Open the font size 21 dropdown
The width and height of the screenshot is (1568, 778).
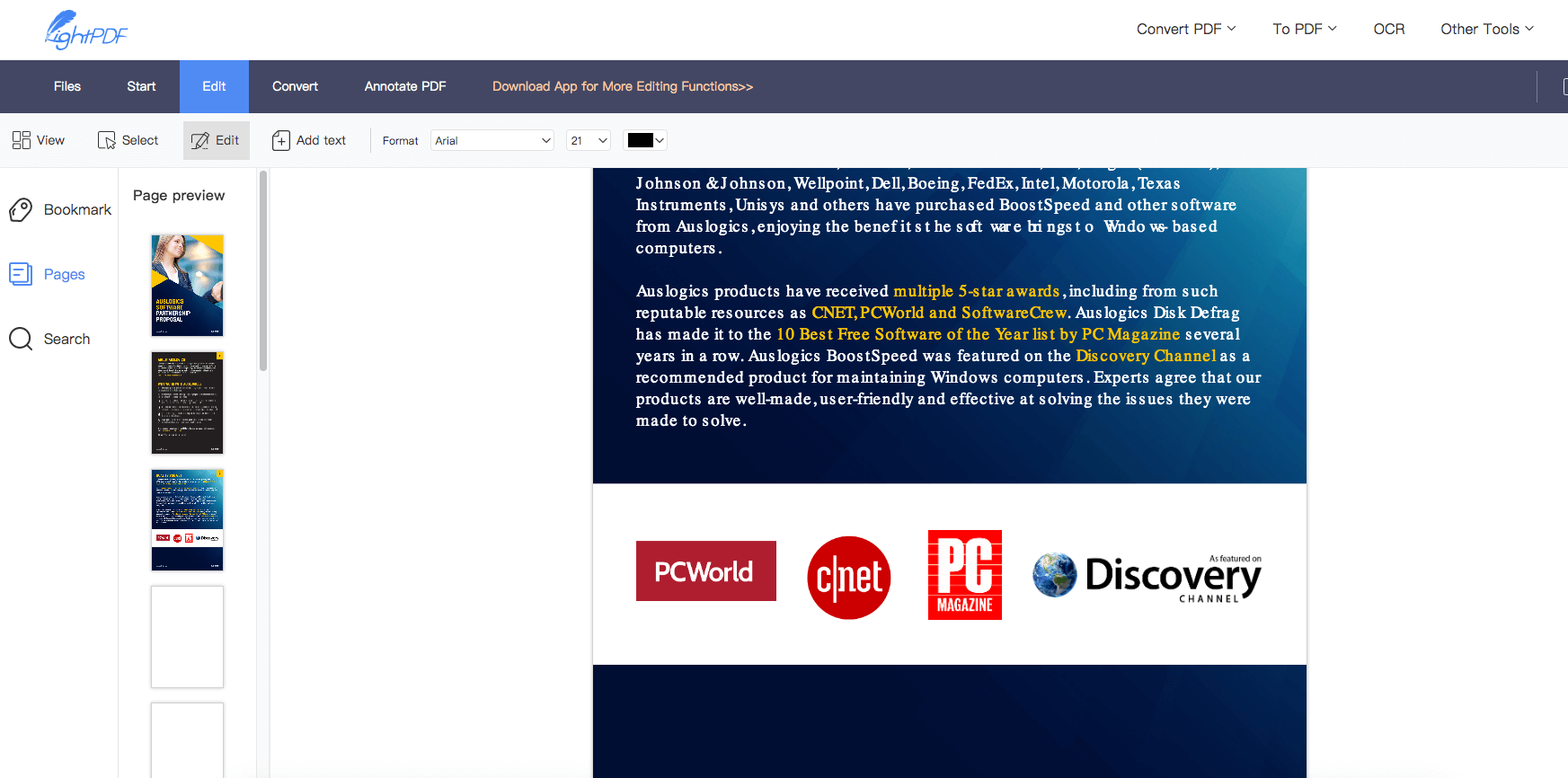click(x=589, y=140)
